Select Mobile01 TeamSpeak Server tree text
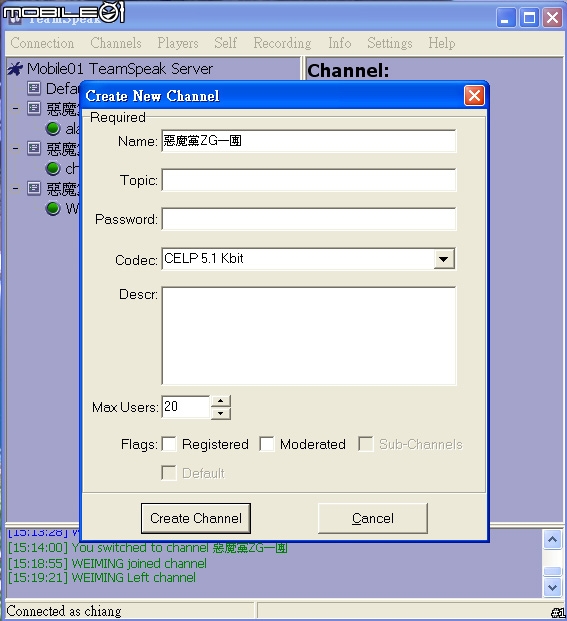This screenshot has height=621, width=567. click(120, 69)
